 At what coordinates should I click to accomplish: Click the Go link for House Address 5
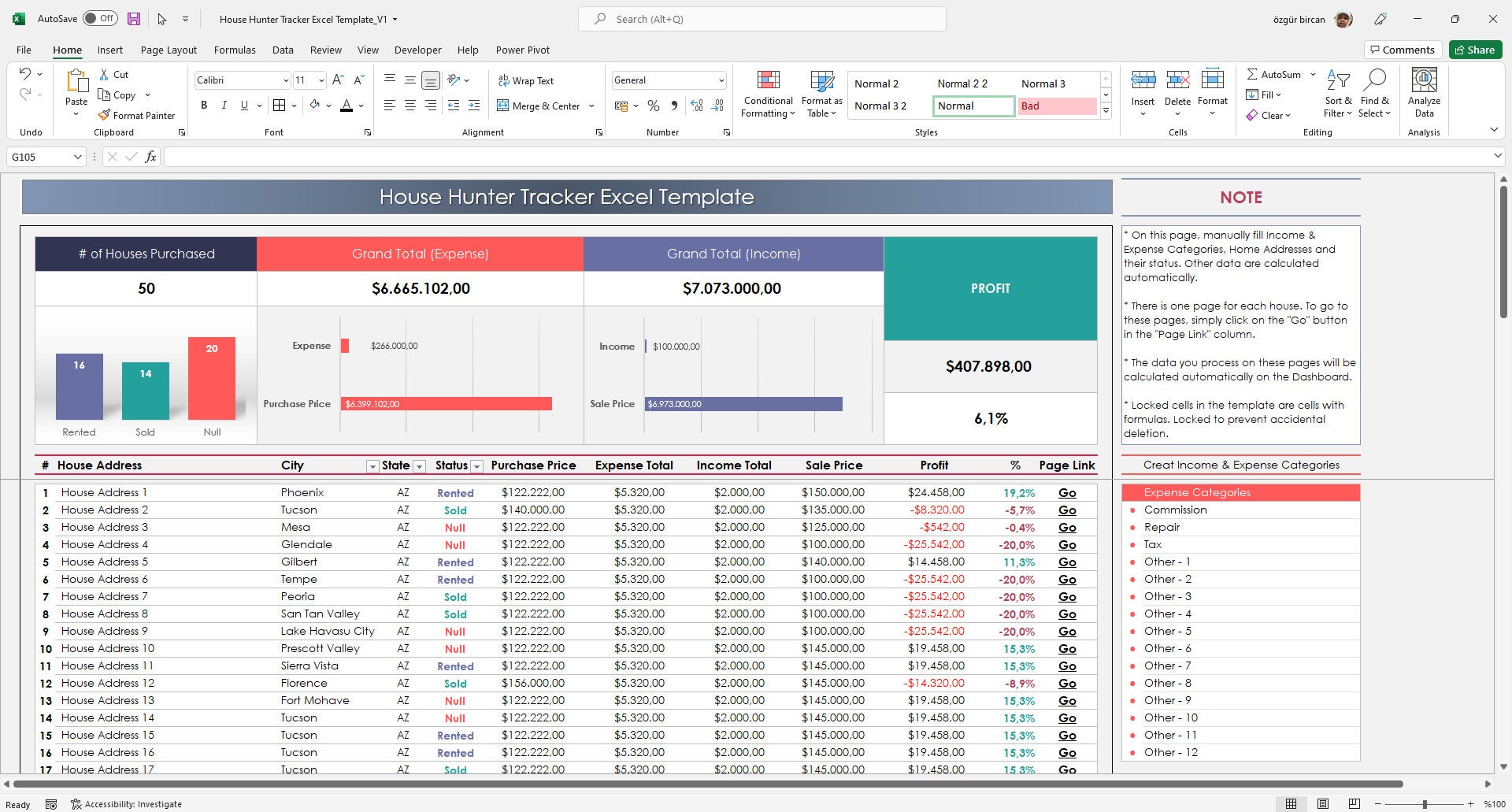click(1067, 562)
